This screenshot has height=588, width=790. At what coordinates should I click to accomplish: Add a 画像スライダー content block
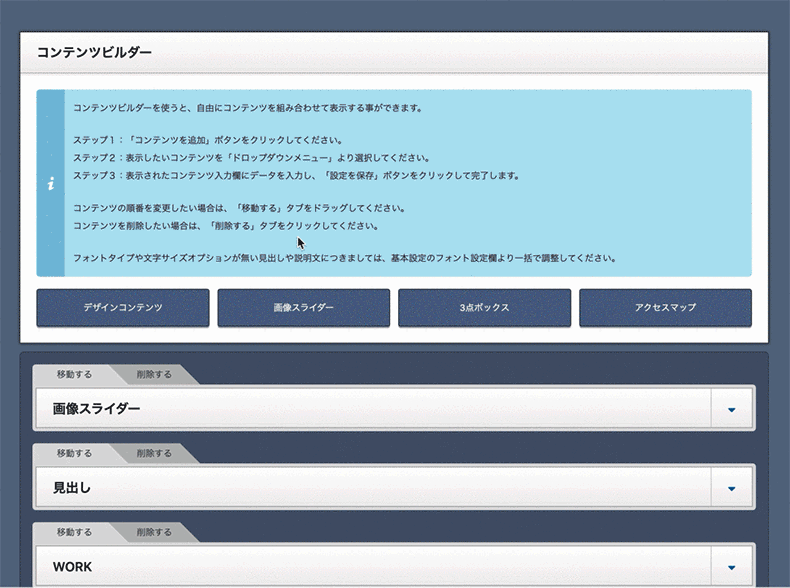[x=303, y=307]
